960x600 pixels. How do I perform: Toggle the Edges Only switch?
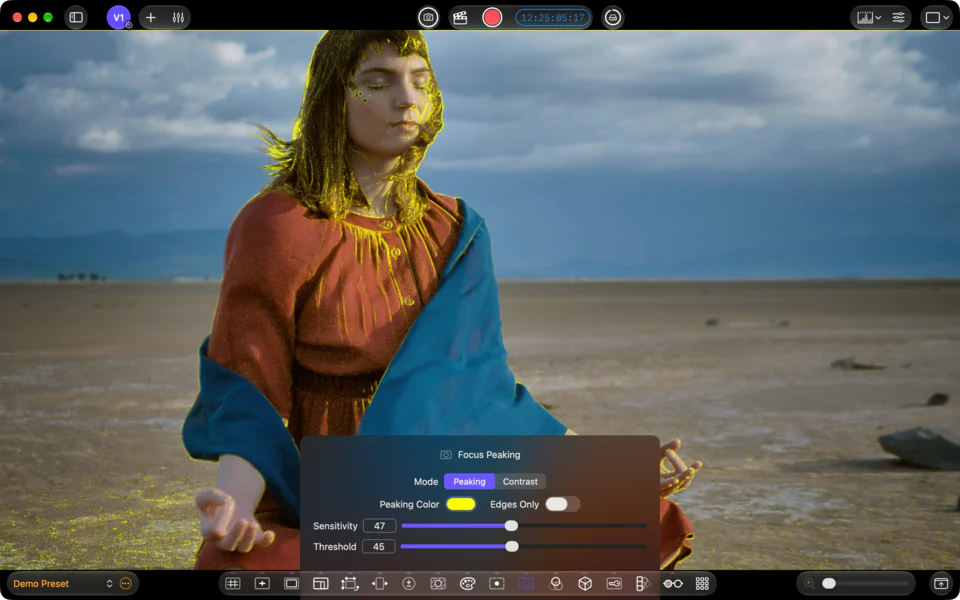(563, 504)
